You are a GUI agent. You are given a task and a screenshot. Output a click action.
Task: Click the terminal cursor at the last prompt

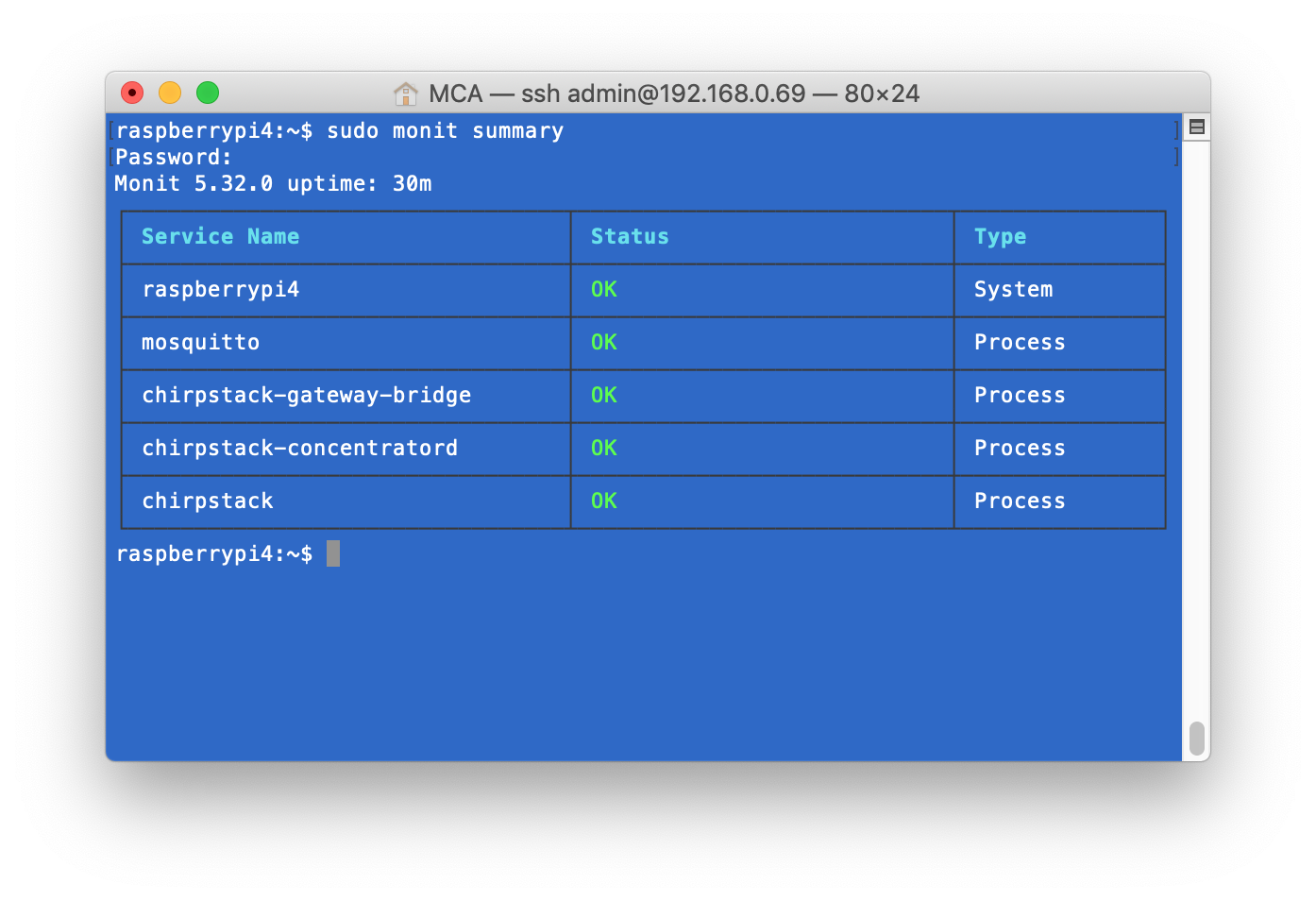(x=333, y=553)
